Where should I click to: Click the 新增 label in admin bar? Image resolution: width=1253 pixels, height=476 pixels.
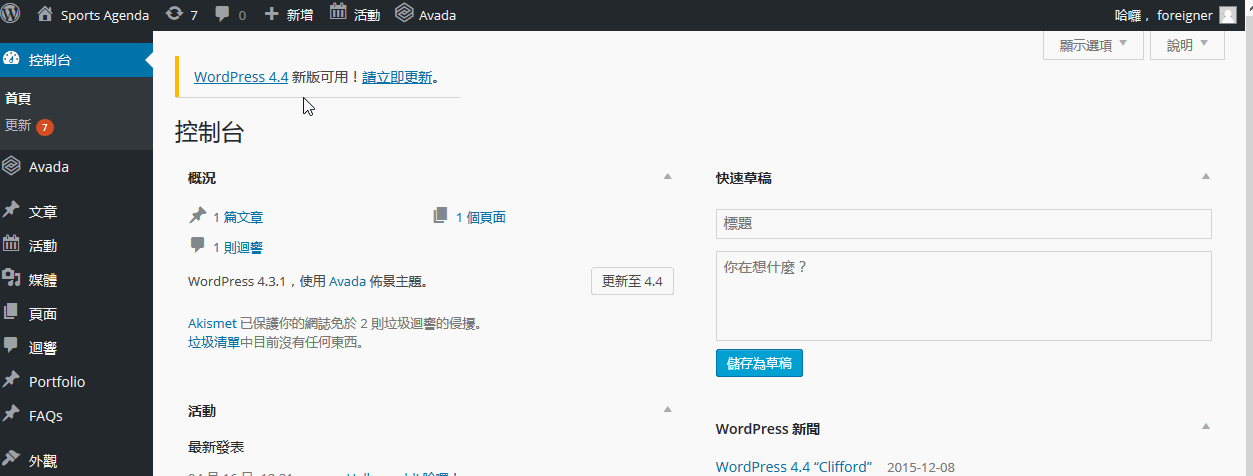point(299,15)
